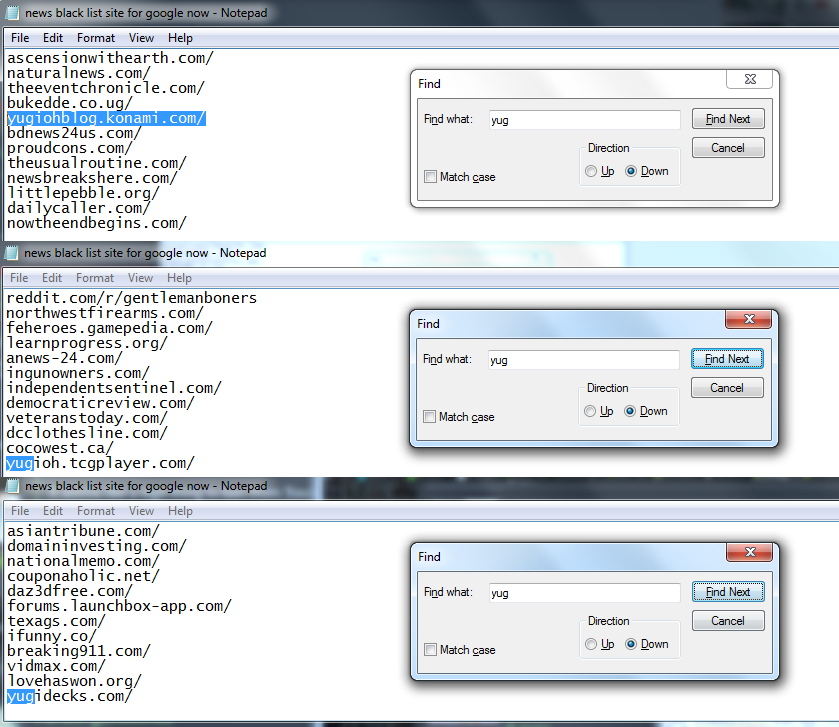Focus Find what field in window listing naturalnews.com
The image size is (839, 727).
pos(584,120)
